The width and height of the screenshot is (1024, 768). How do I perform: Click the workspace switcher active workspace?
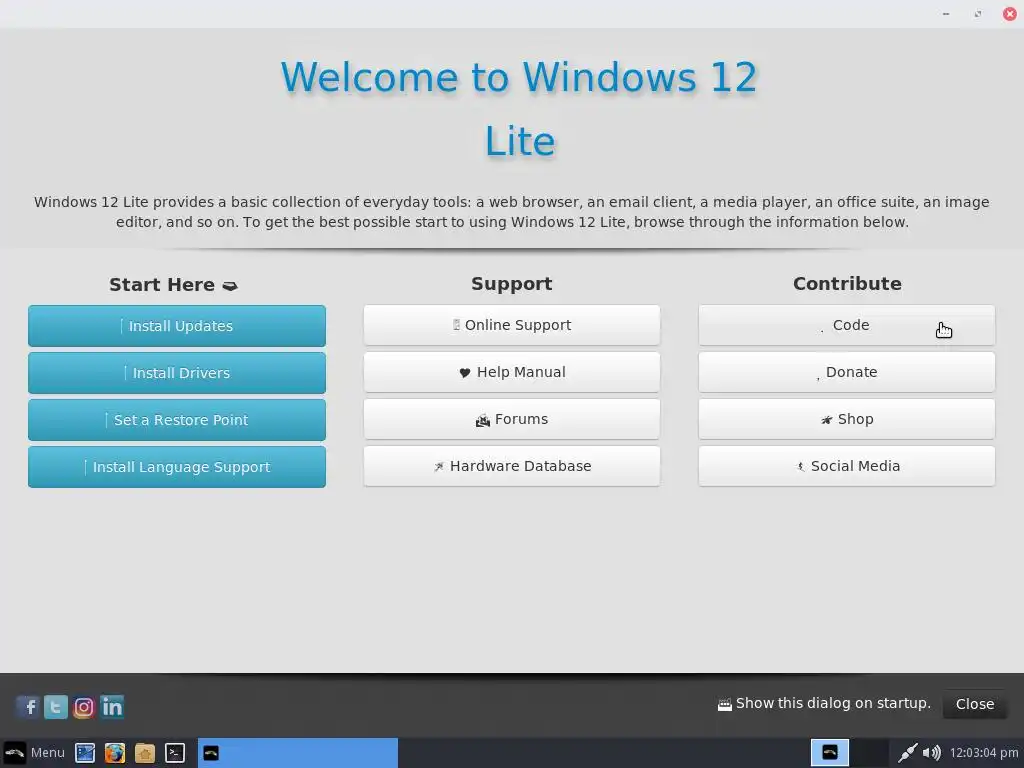(x=829, y=752)
